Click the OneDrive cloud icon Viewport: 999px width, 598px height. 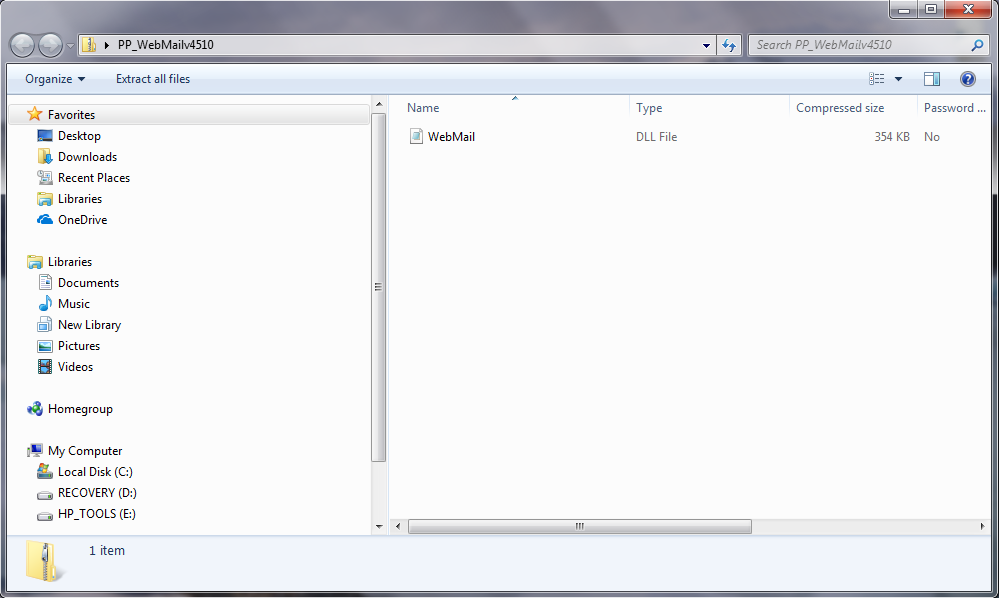click(x=45, y=220)
